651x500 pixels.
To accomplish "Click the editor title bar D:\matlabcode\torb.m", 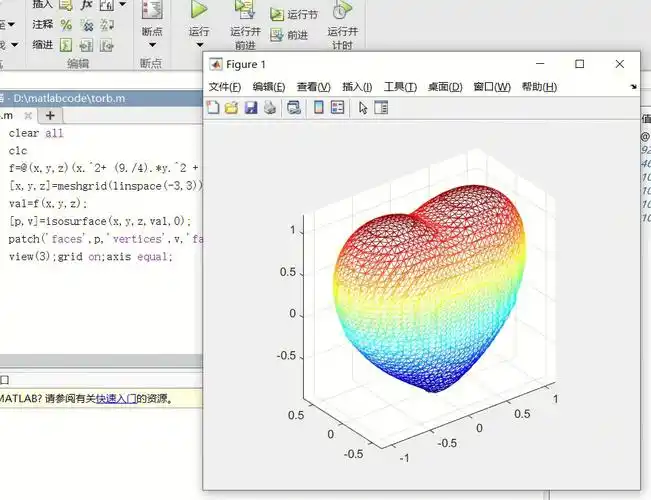I will click(101, 98).
